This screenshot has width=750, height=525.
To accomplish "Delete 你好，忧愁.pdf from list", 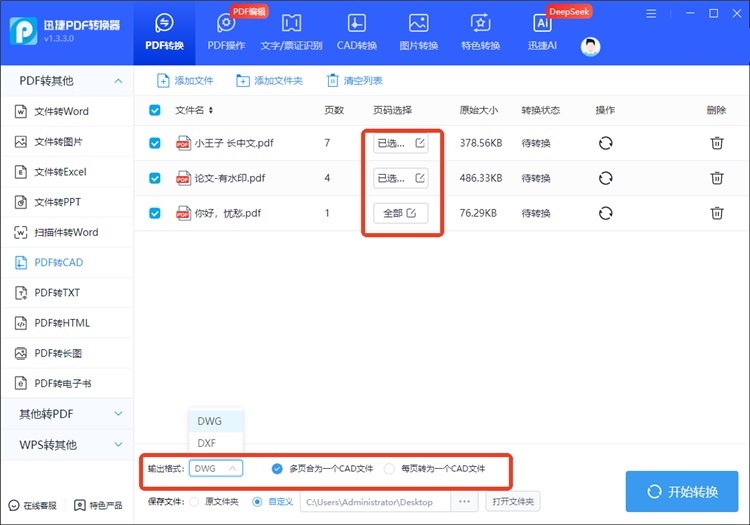I will [717, 213].
